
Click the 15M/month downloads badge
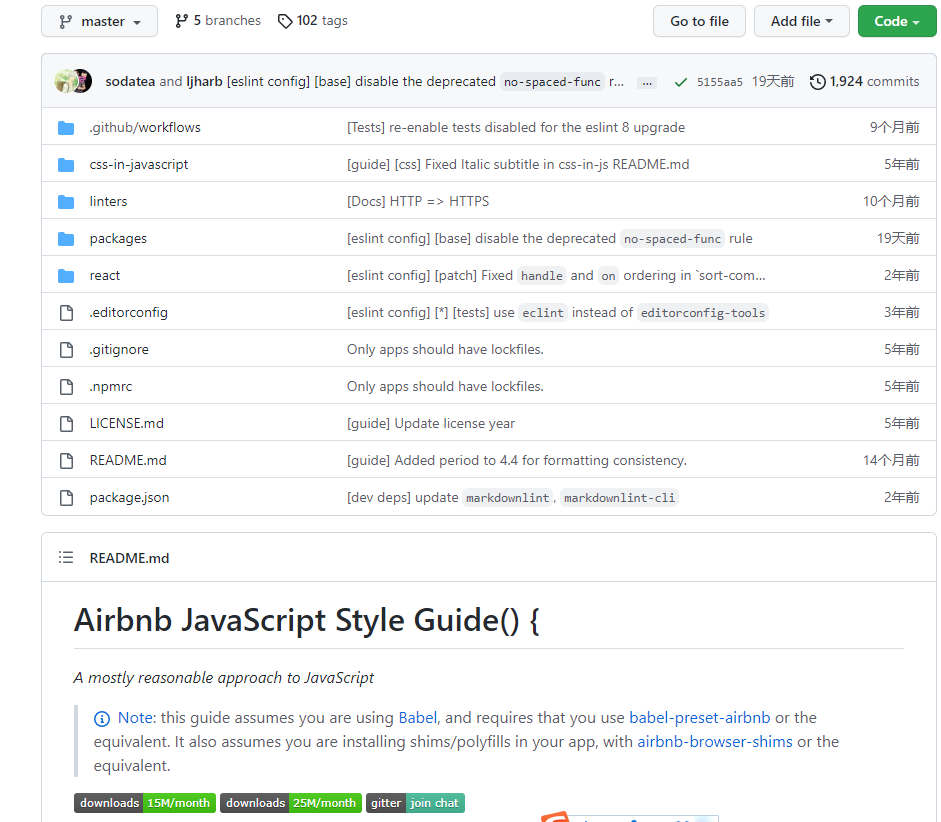coord(145,803)
